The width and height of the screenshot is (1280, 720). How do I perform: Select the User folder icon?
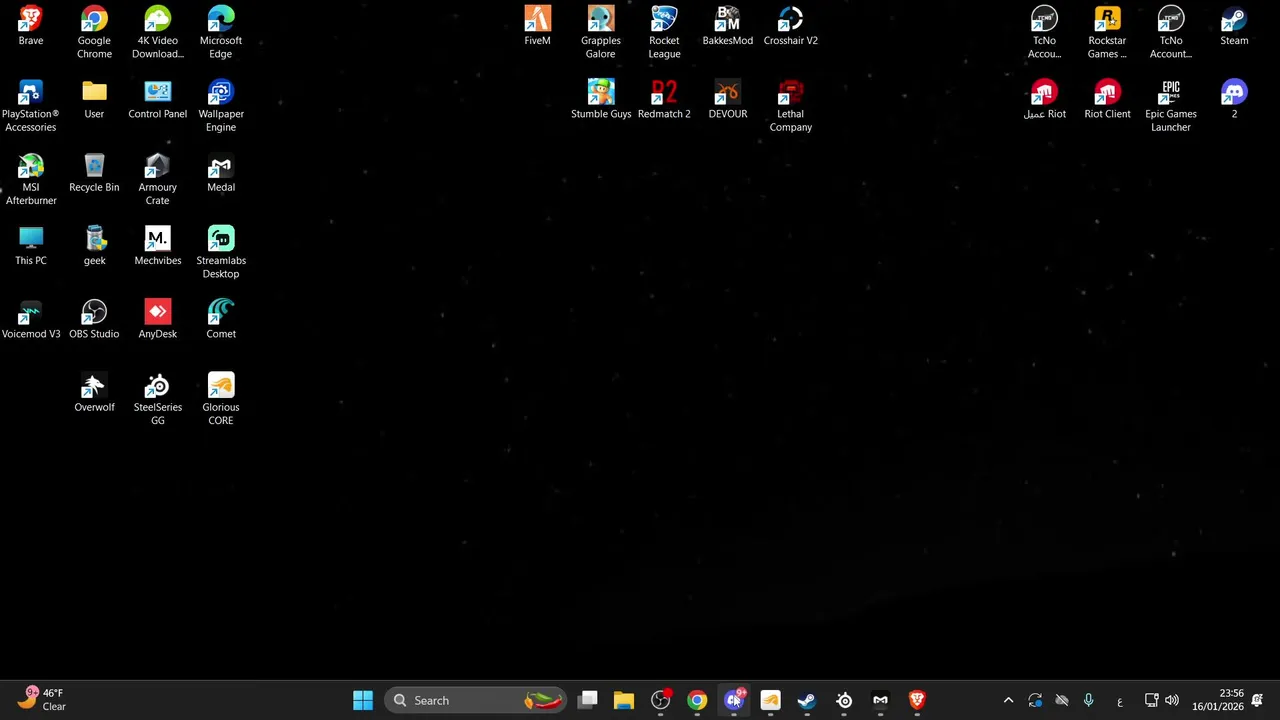click(94, 100)
